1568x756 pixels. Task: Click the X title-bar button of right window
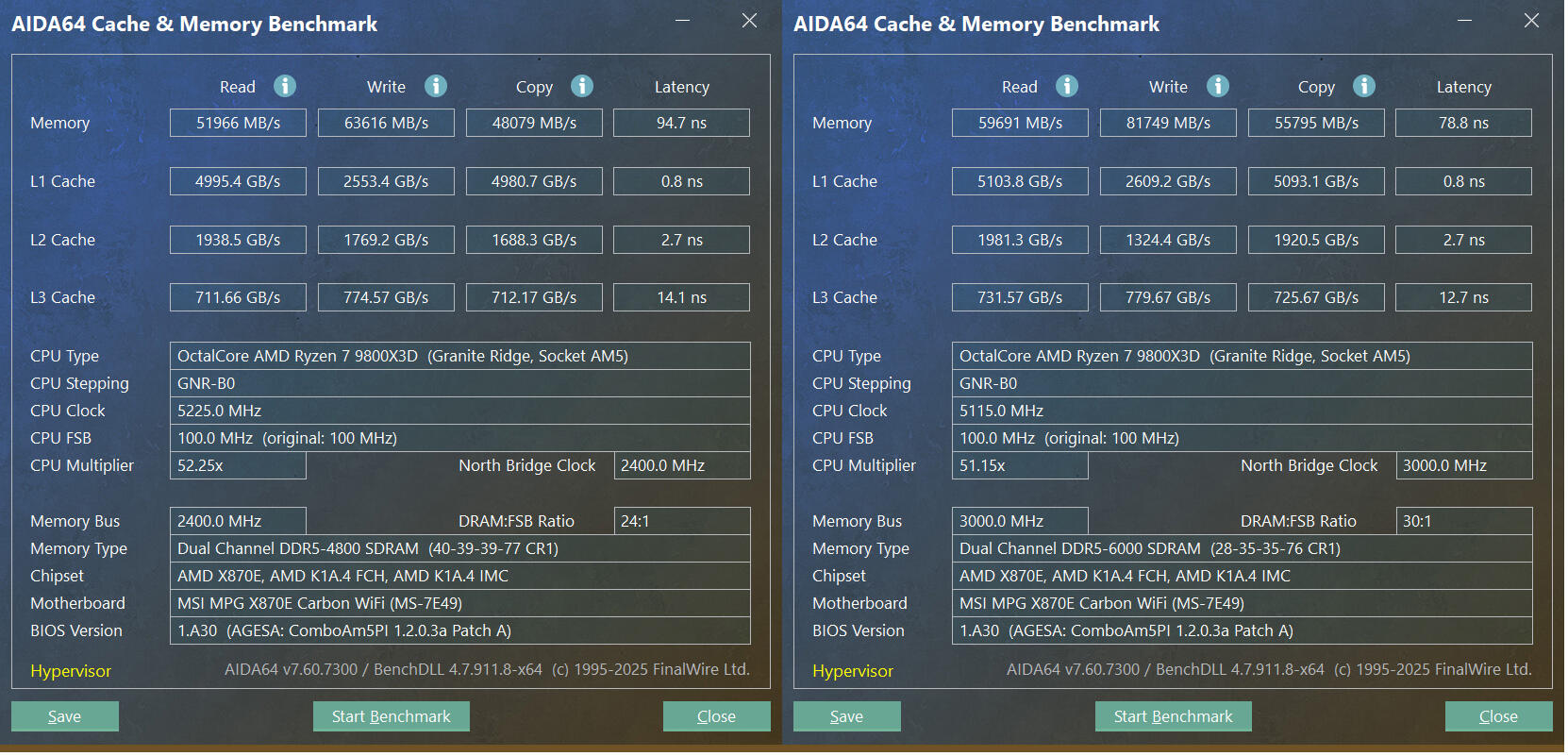1531,20
